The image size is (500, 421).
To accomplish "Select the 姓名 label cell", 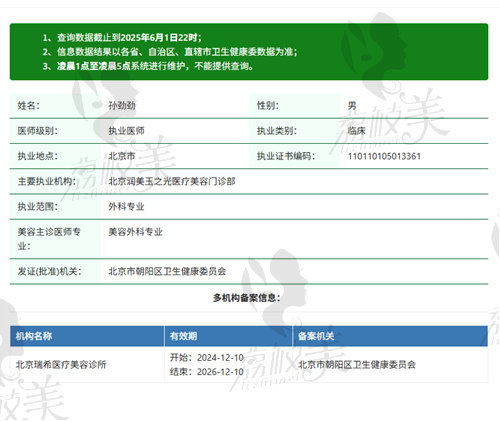I will pyautogui.click(x=55, y=106).
